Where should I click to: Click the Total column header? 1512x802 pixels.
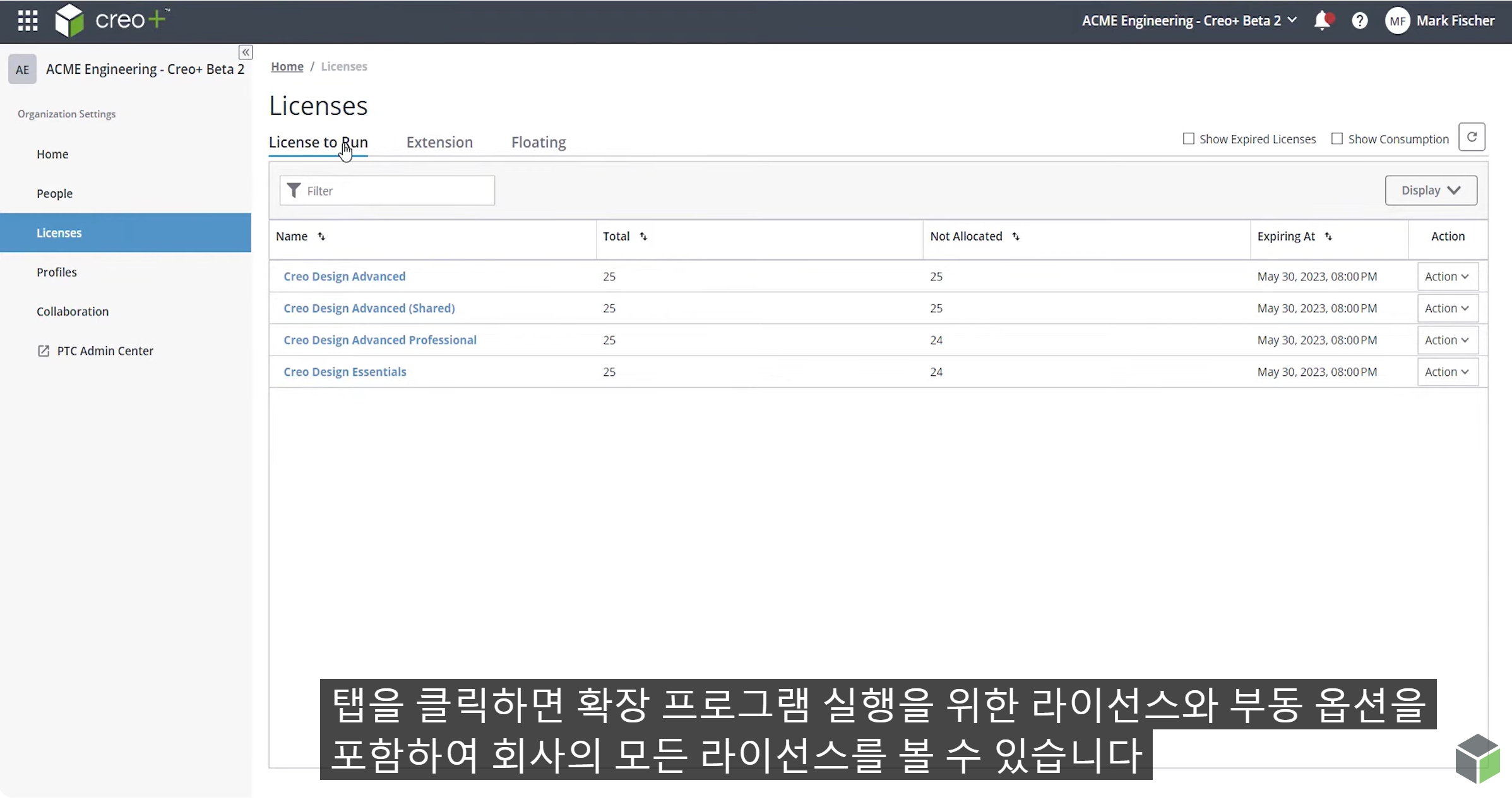(x=616, y=236)
